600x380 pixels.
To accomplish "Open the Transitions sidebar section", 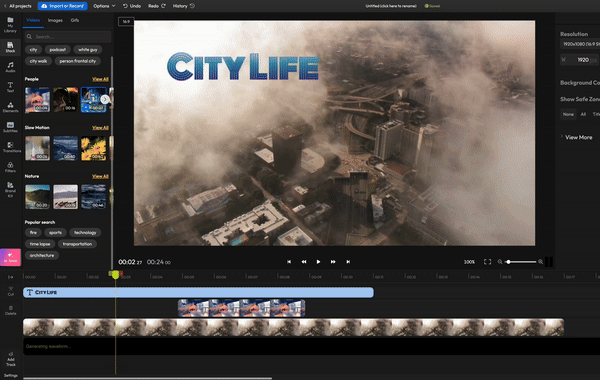I will click(10, 147).
